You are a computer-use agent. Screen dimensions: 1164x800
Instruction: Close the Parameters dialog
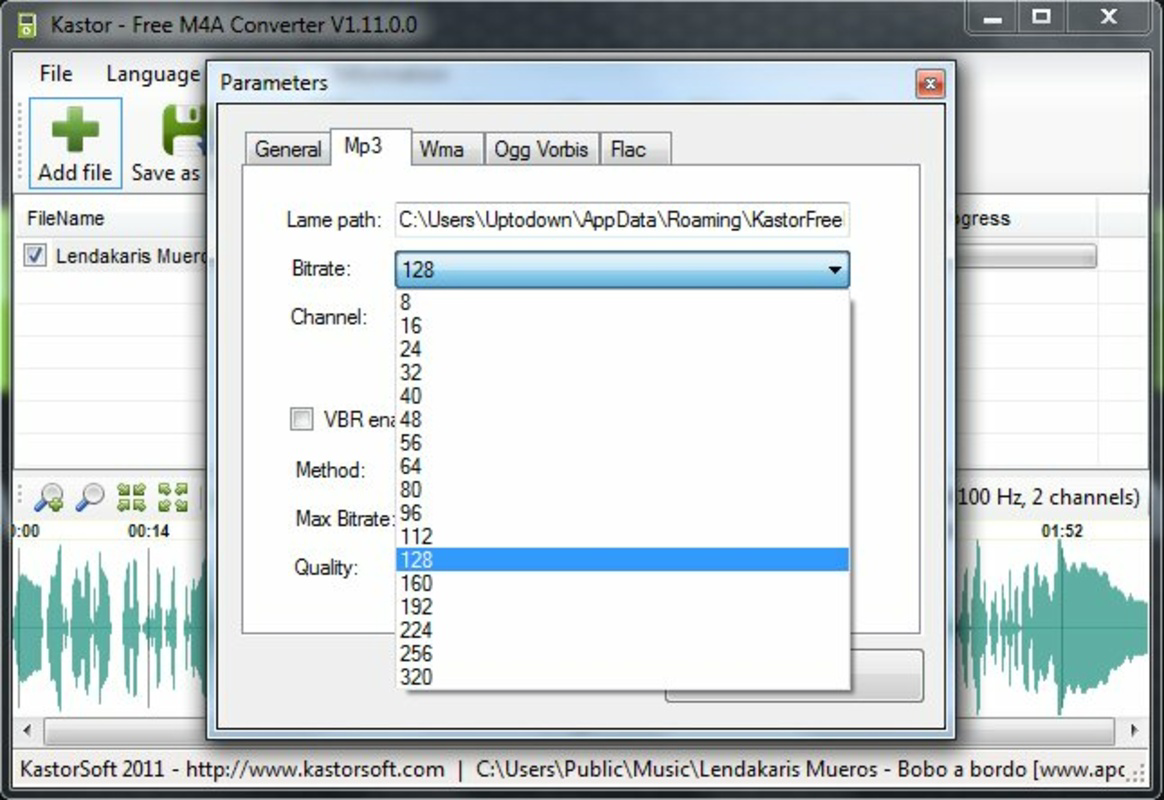click(x=929, y=84)
